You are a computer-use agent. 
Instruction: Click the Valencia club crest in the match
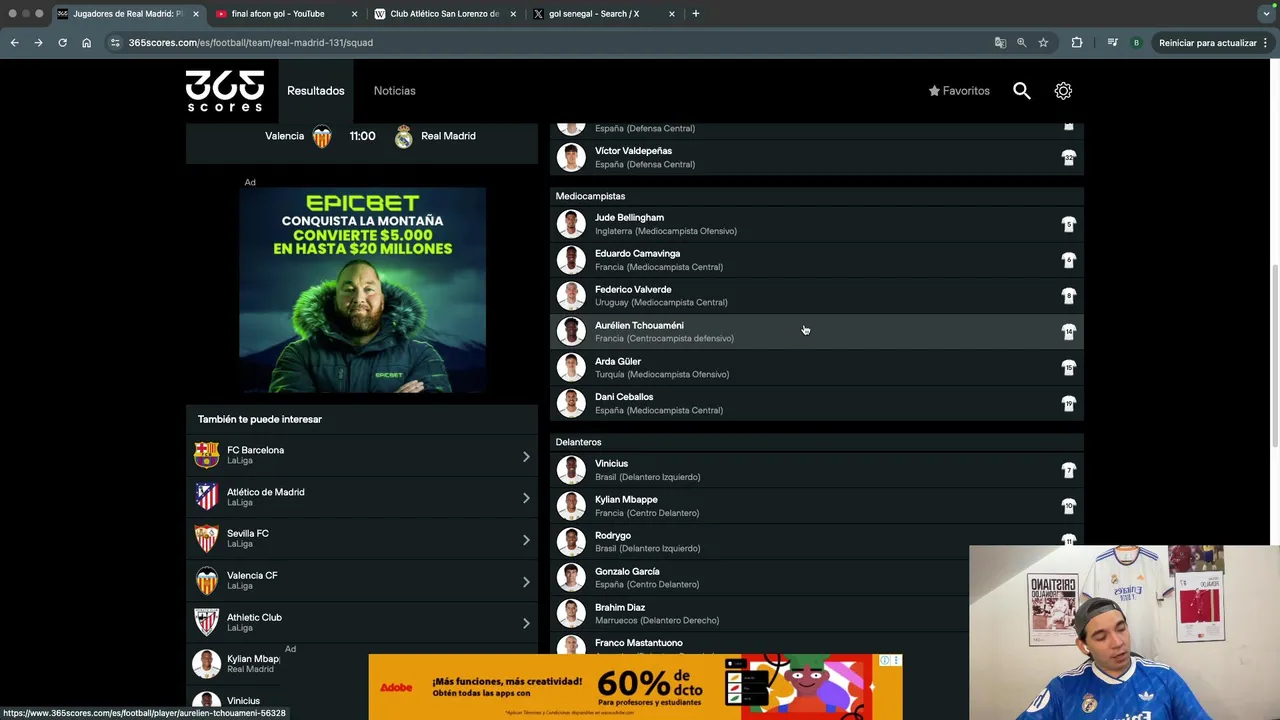pos(322,137)
